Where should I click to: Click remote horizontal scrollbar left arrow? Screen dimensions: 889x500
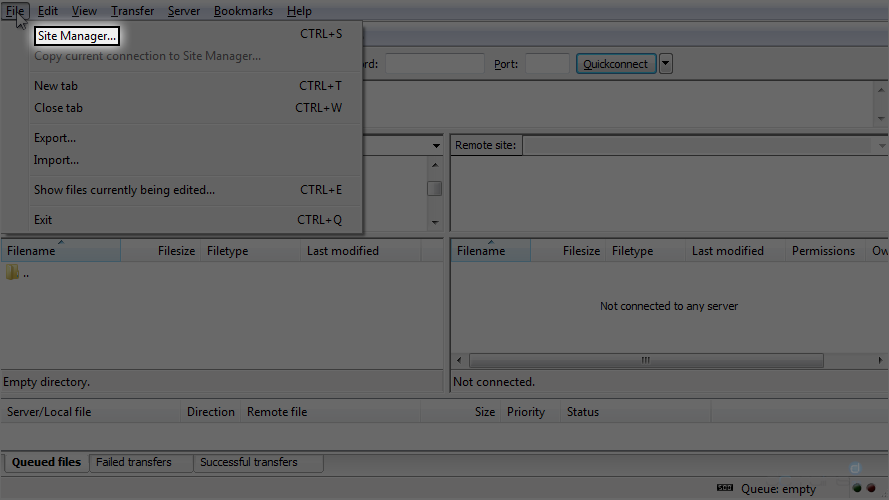(459, 360)
